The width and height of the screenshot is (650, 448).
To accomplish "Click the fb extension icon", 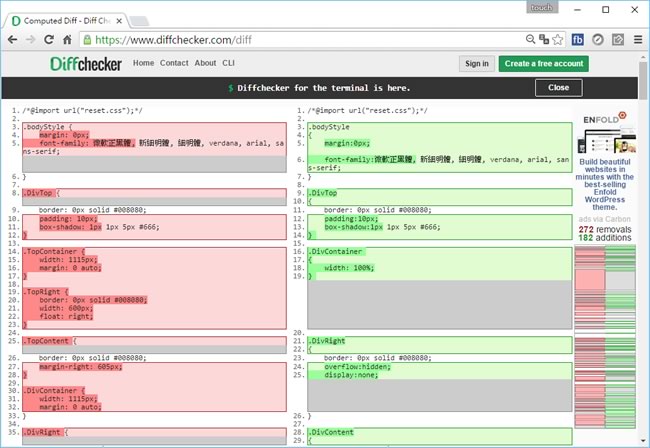I will pyautogui.click(x=578, y=39).
